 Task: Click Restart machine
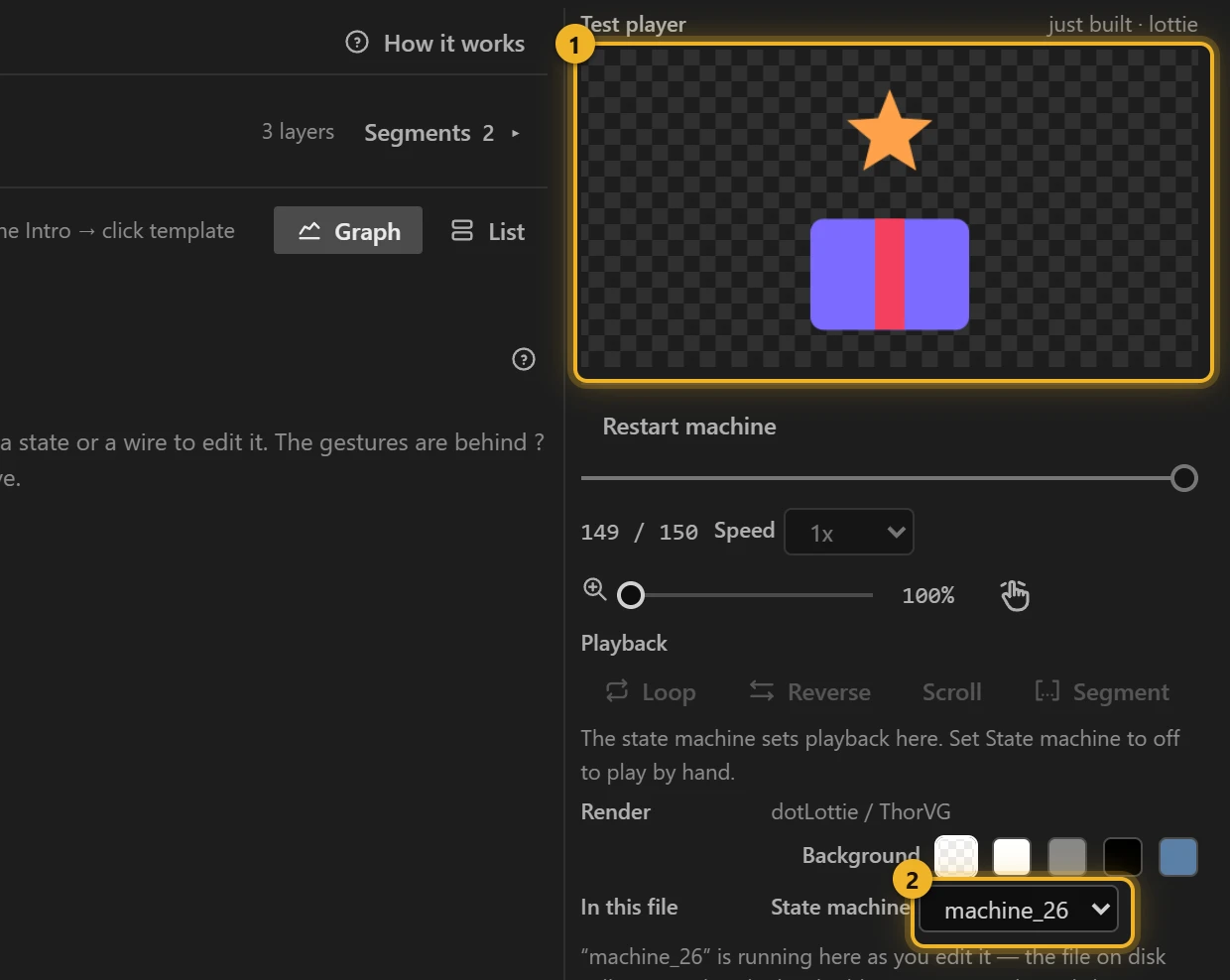pyautogui.click(x=689, y=427)
